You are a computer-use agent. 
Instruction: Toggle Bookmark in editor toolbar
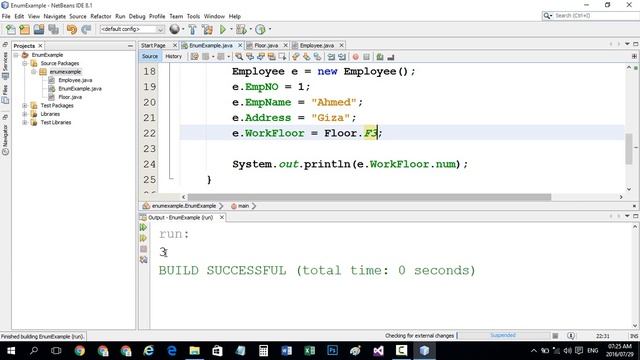pyautogui.click(x=317, y=57)
